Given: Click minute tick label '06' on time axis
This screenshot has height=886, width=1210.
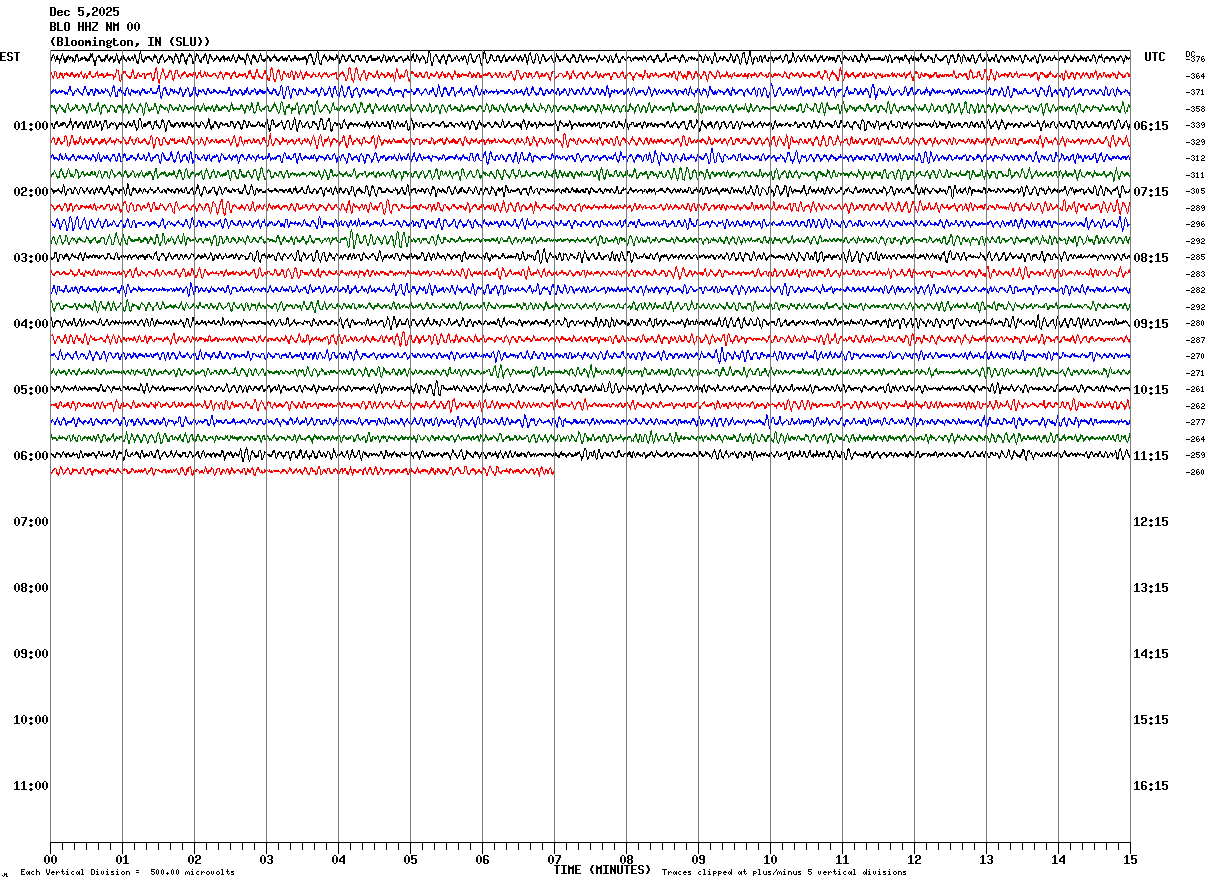Looking at the screenshot, I should point(482,860).
